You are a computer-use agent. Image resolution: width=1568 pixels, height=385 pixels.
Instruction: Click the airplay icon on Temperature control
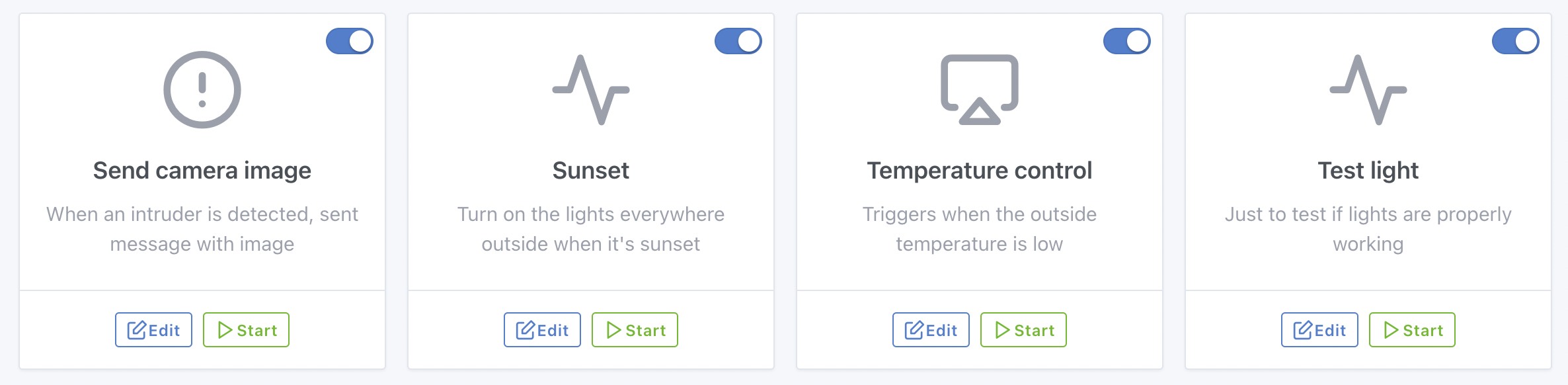pos(980,90)
